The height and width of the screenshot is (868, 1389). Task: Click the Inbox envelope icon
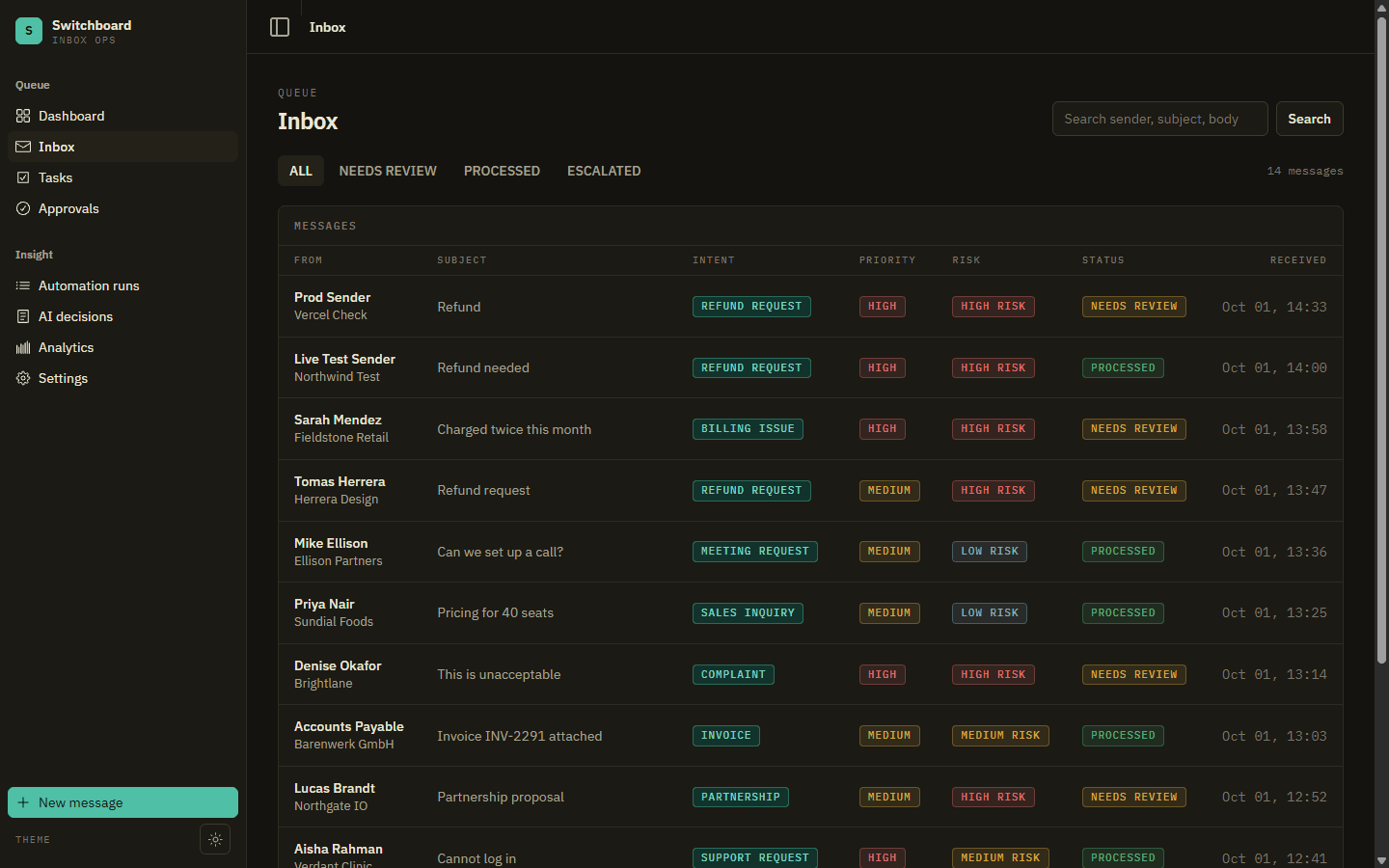[x=23, y=147]
